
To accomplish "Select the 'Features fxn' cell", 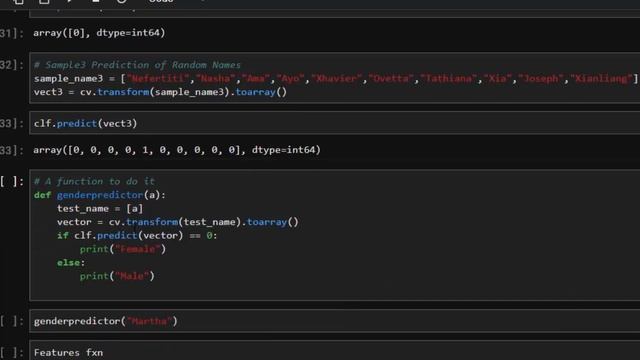I will 335,351.
